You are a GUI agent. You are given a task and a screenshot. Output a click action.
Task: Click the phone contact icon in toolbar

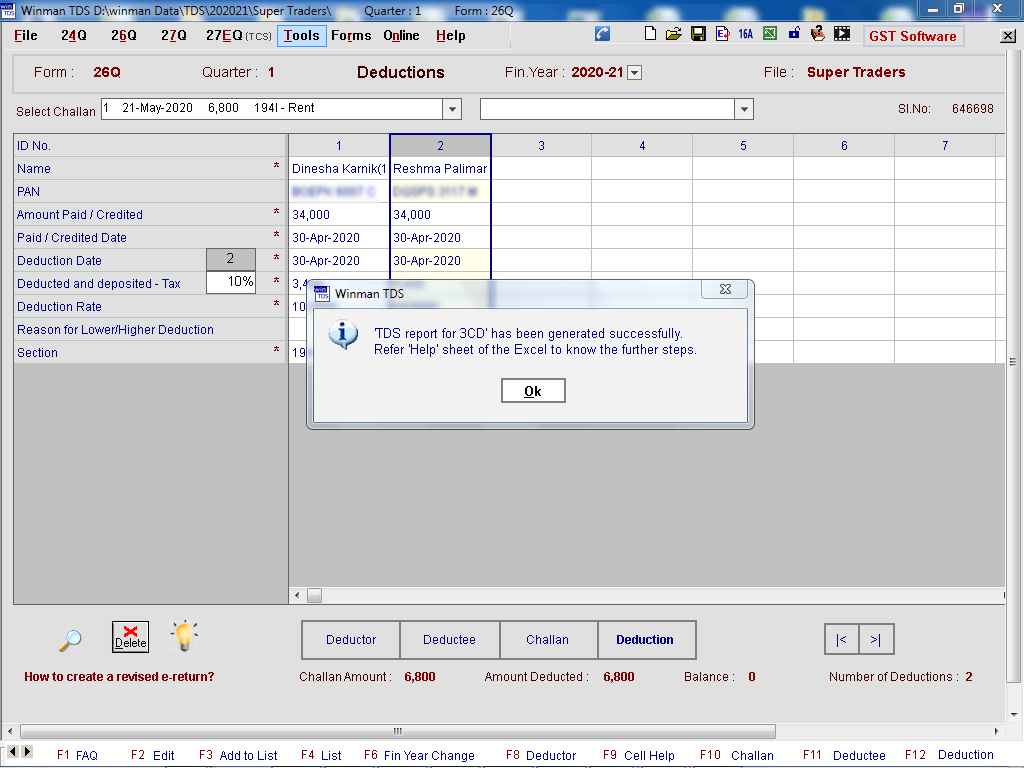tap(602, 34)
